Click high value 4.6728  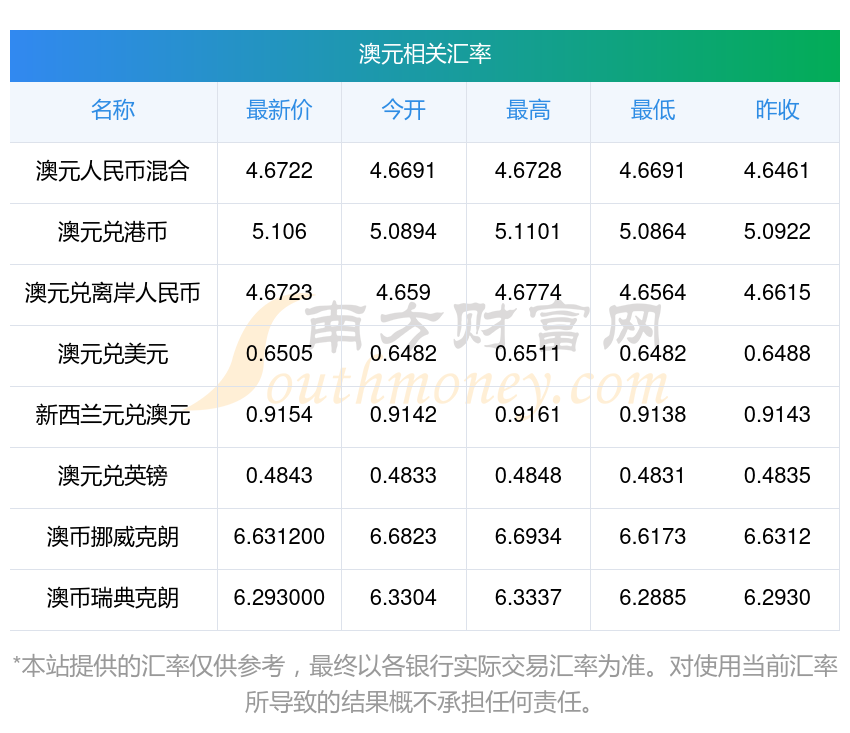[x=528, y=171]
